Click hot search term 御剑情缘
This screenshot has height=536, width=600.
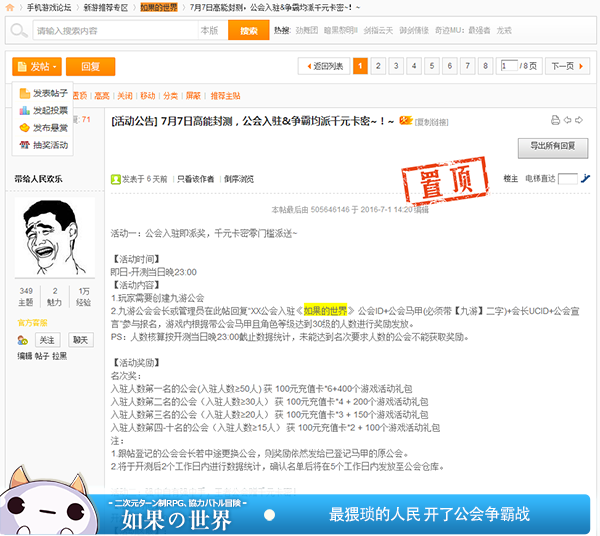(x=414, y=30)
